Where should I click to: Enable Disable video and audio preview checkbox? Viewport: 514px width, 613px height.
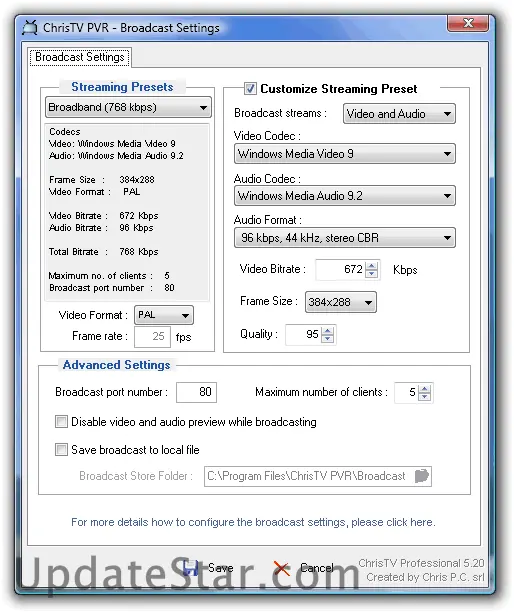61,422
